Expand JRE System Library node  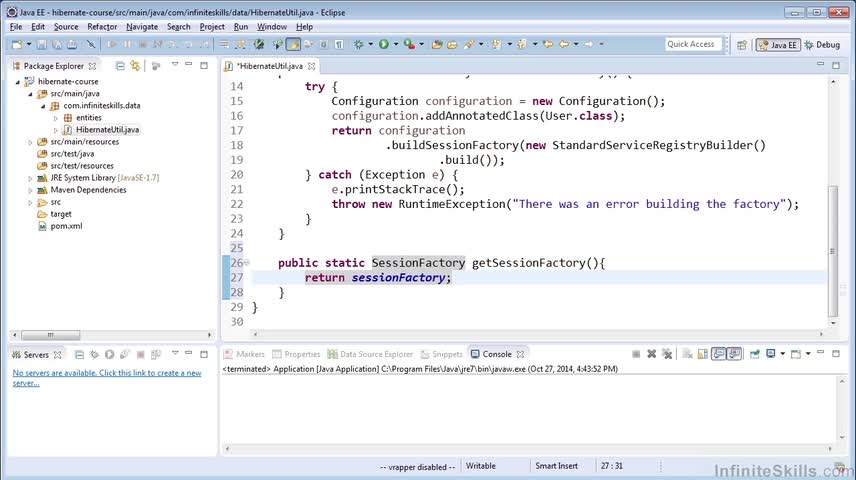click(x=31, y=178)
